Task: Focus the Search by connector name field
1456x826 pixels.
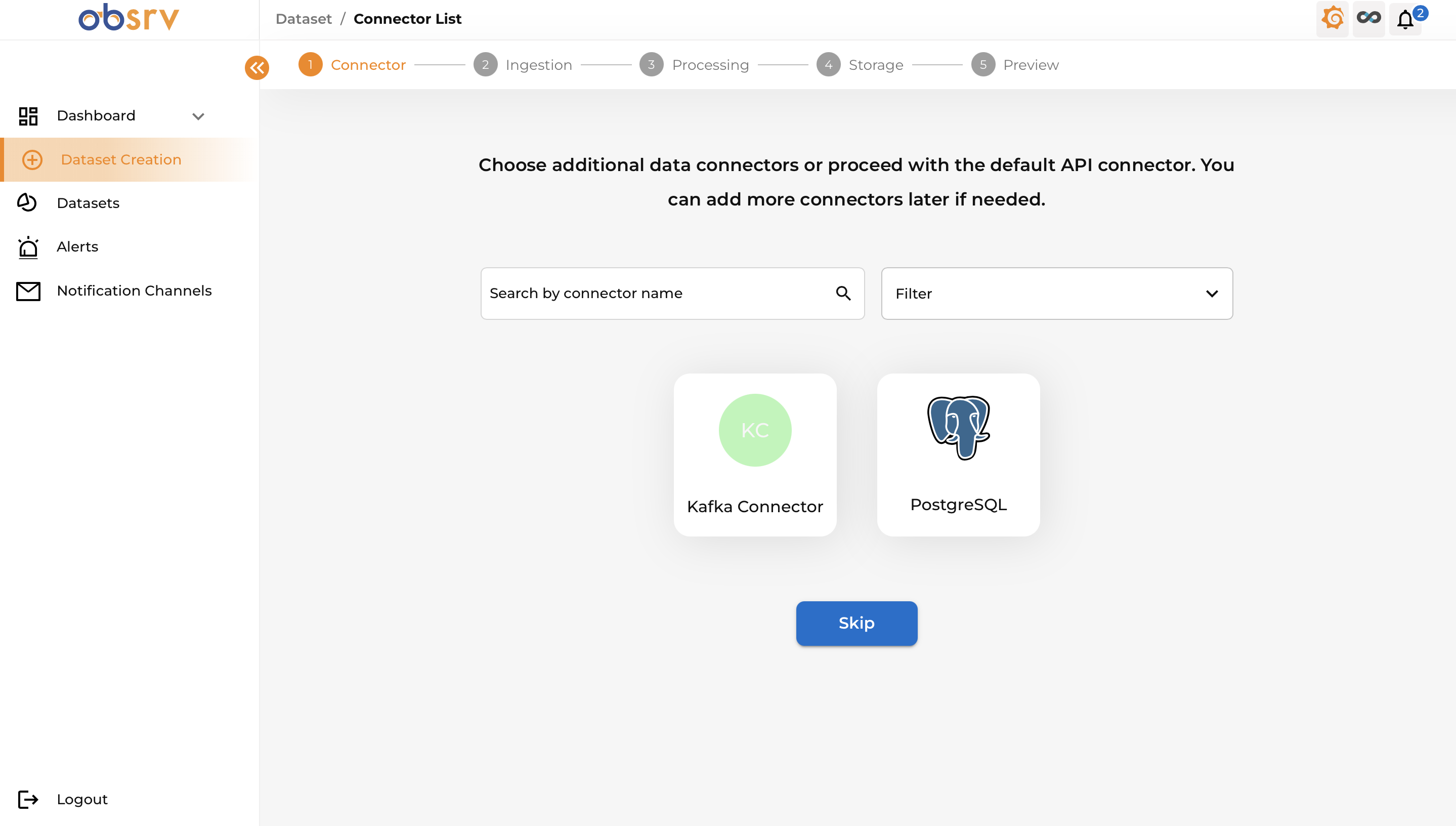Action: click(658, 293)
